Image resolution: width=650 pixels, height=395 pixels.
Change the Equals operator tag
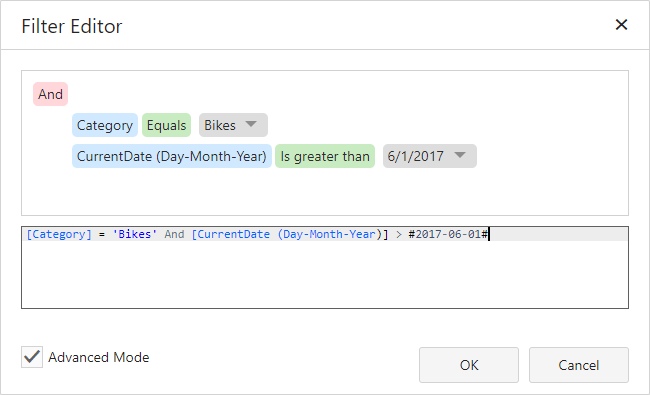166,125
